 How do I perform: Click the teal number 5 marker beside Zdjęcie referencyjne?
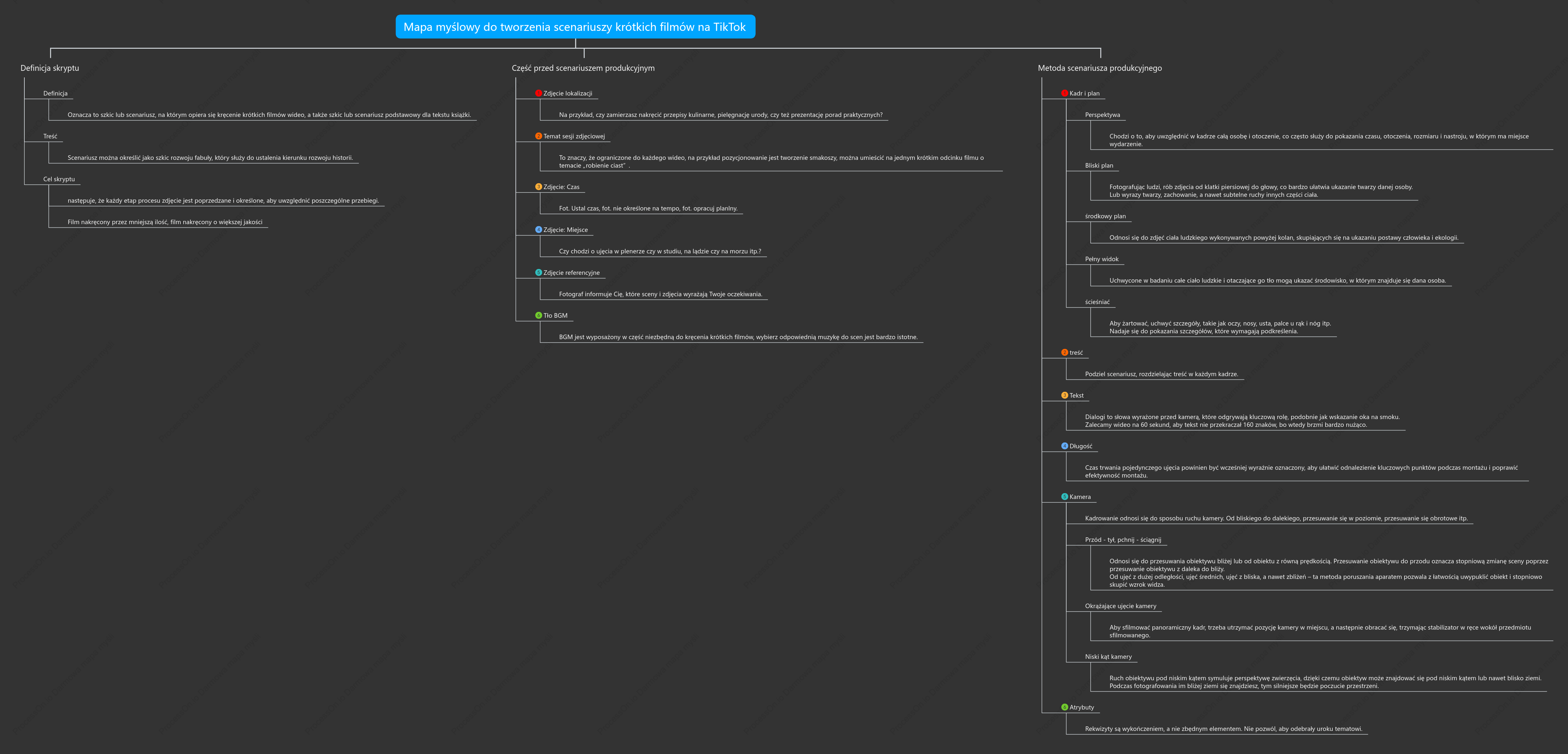[538, 273]
